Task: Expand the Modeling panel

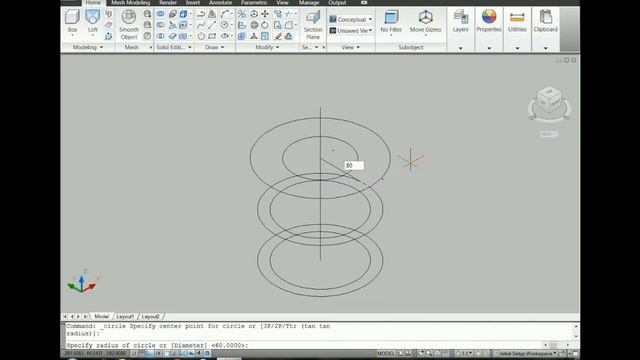Action: tap(88, 47)
